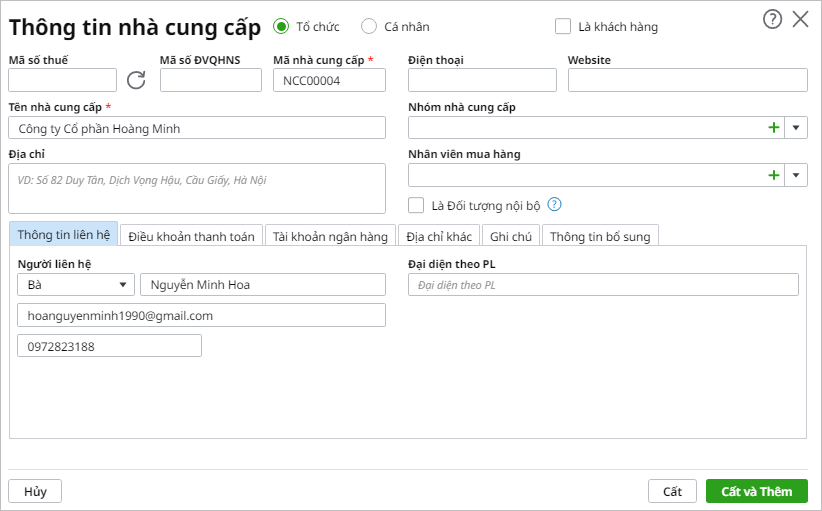The width and height of the screenshot is (822, 511).
Task: Select the Tổ chức radio button
Action: 281,27
